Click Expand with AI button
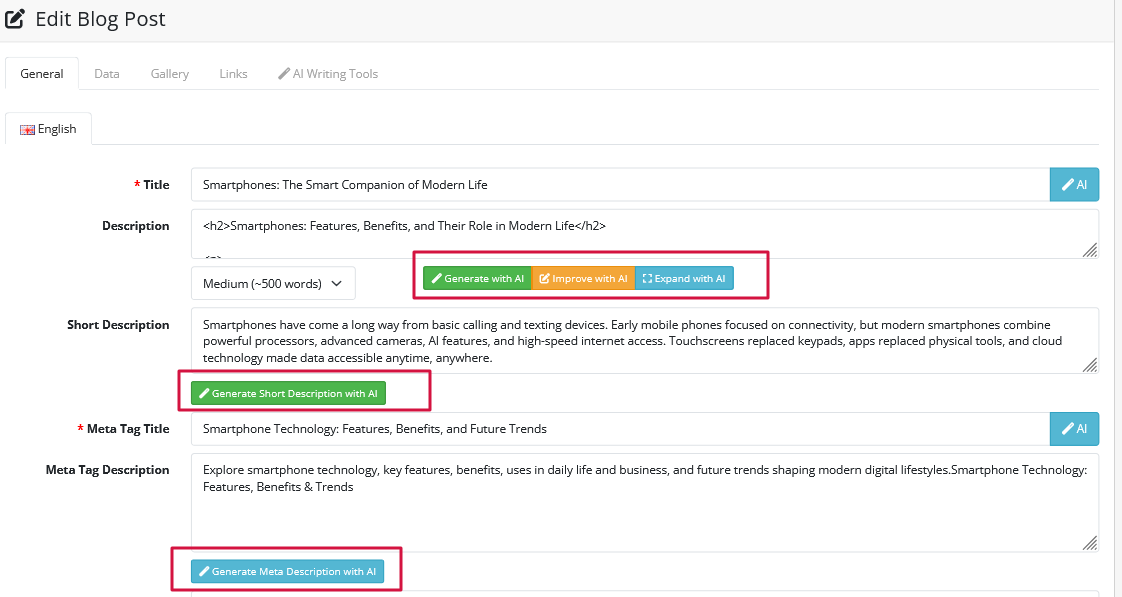The width and height of the screenshot is (1122, 597). pos(684,278)
